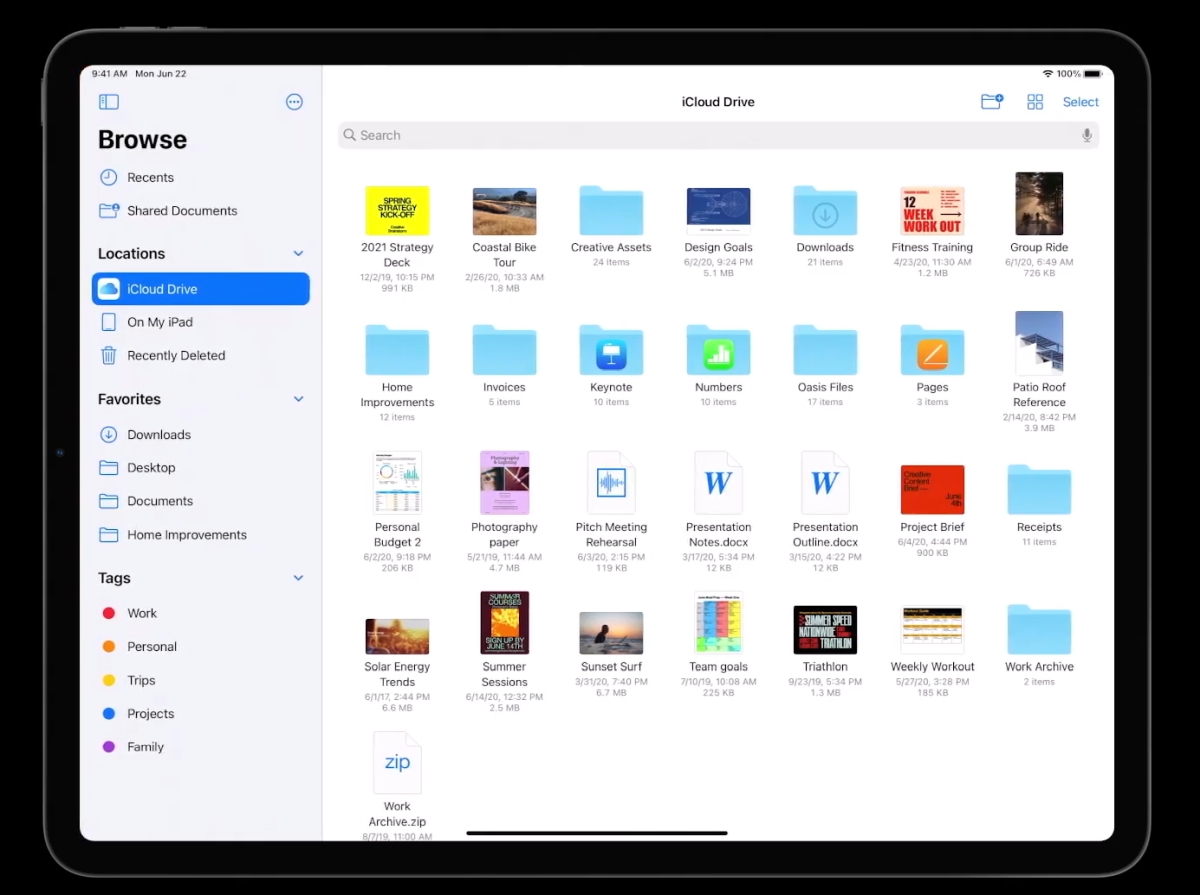Collapse the Favorites section chevron
This screenshot has height=895, width=1200.
298,399
